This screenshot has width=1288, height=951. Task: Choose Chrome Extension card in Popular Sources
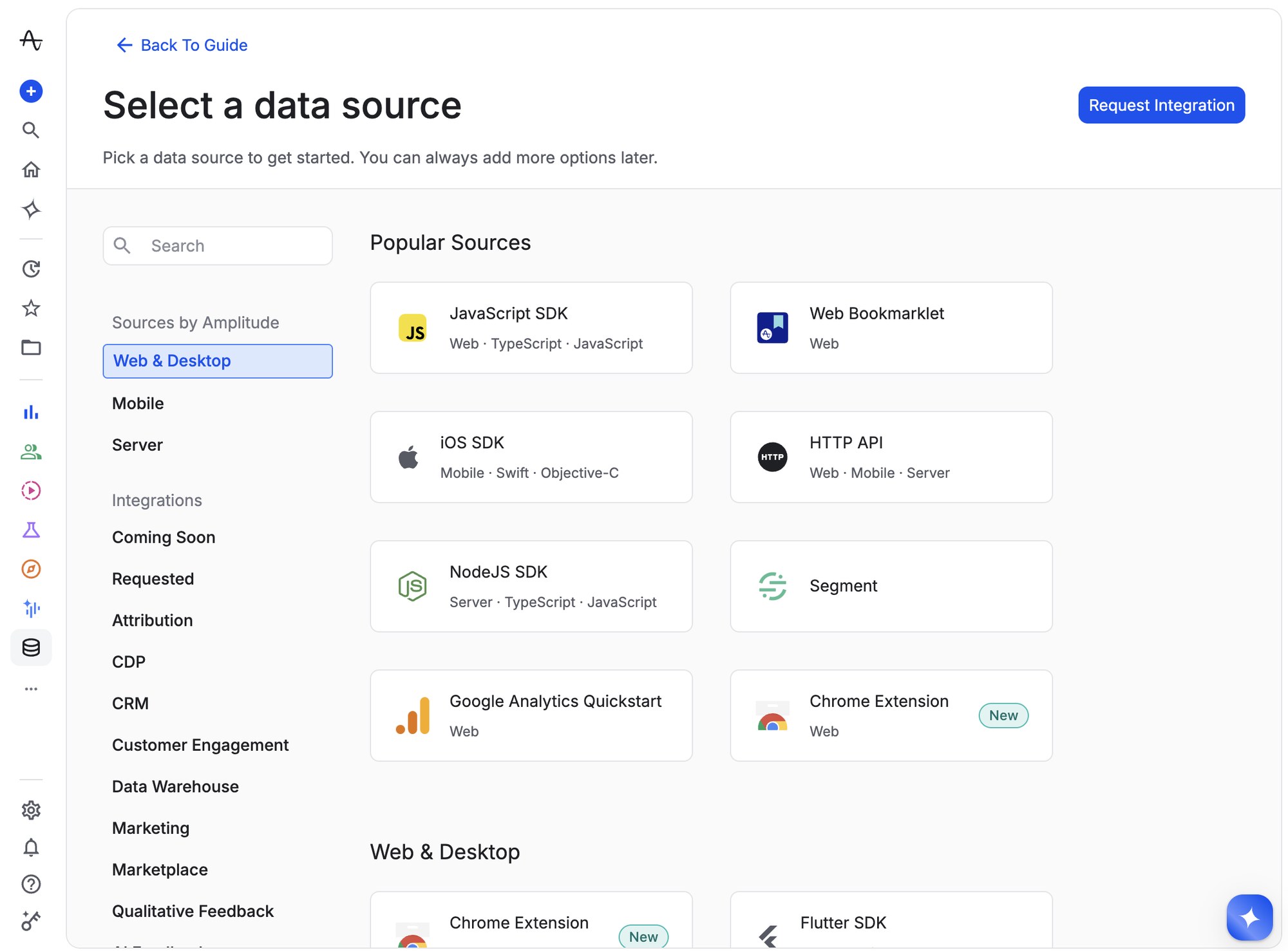point(891,715)
